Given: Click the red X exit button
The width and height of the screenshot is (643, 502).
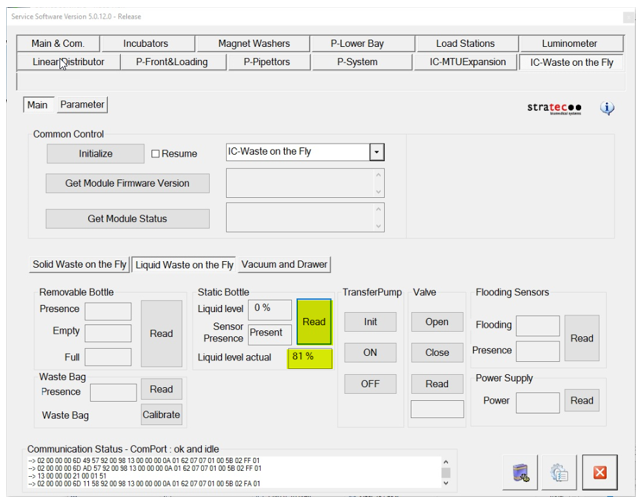Looking at the screenshot, I should point(600,472).
